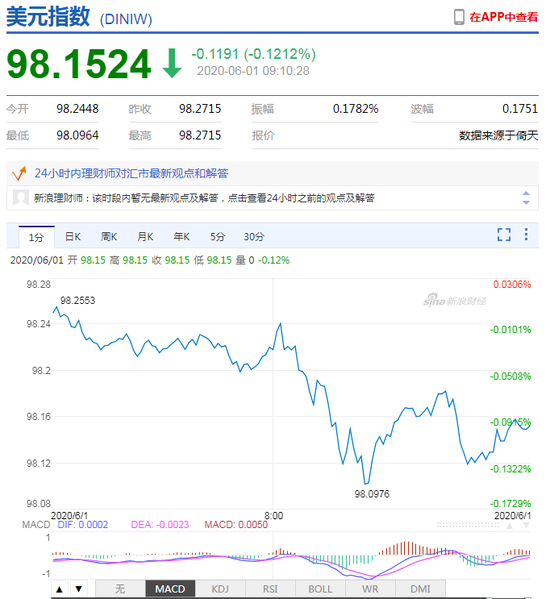Image resolution: width=550 pixels, height=599 pixels.
Task: Step up the advisor message spinner arrow
Action: 526,193
